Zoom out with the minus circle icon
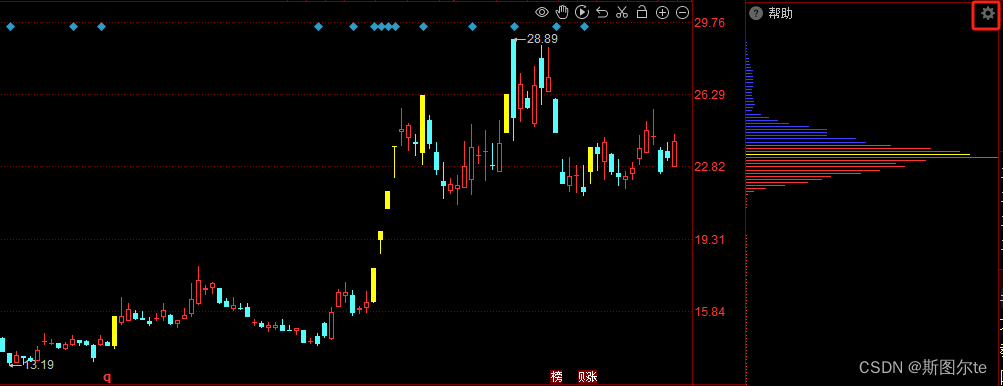The image size is (1003, 386). coord(683,12)
